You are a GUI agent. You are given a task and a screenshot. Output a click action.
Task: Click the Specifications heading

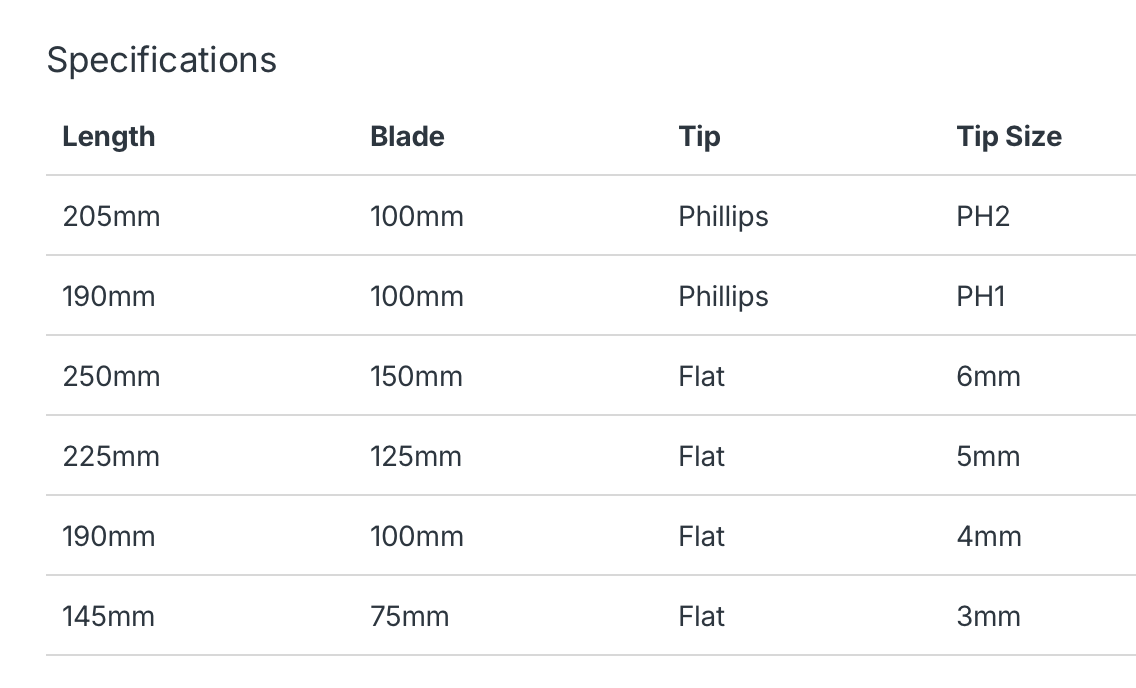(162, 60)
